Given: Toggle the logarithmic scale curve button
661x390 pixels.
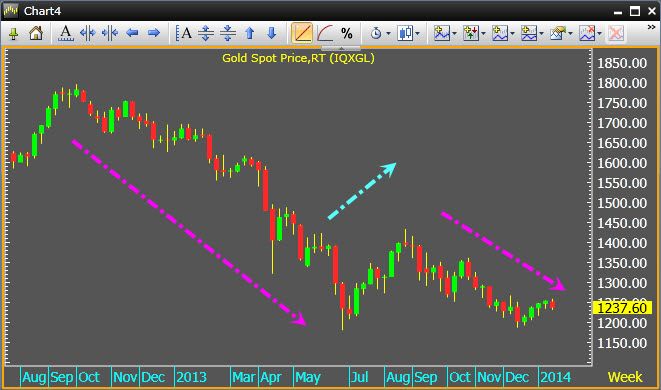Looking at the screenshot, I should 325,33.
